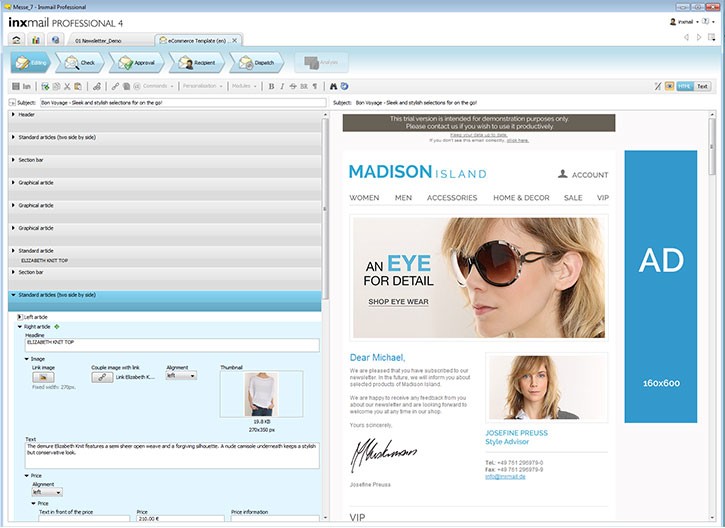725x528 pixels.
Task: Click the back navigation arrow at top right
Action: [686, 37]
